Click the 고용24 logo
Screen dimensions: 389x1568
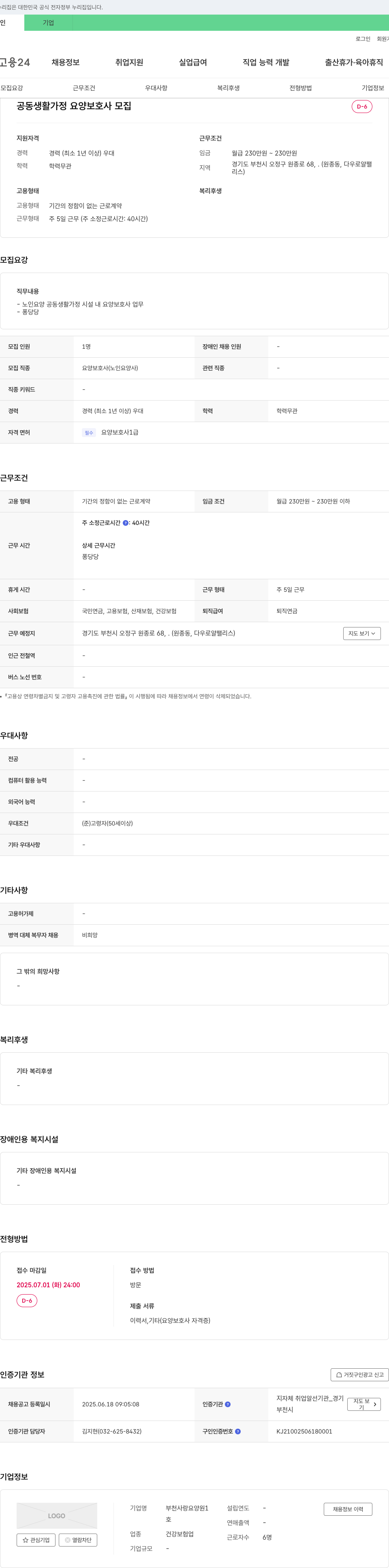[15, 62]
